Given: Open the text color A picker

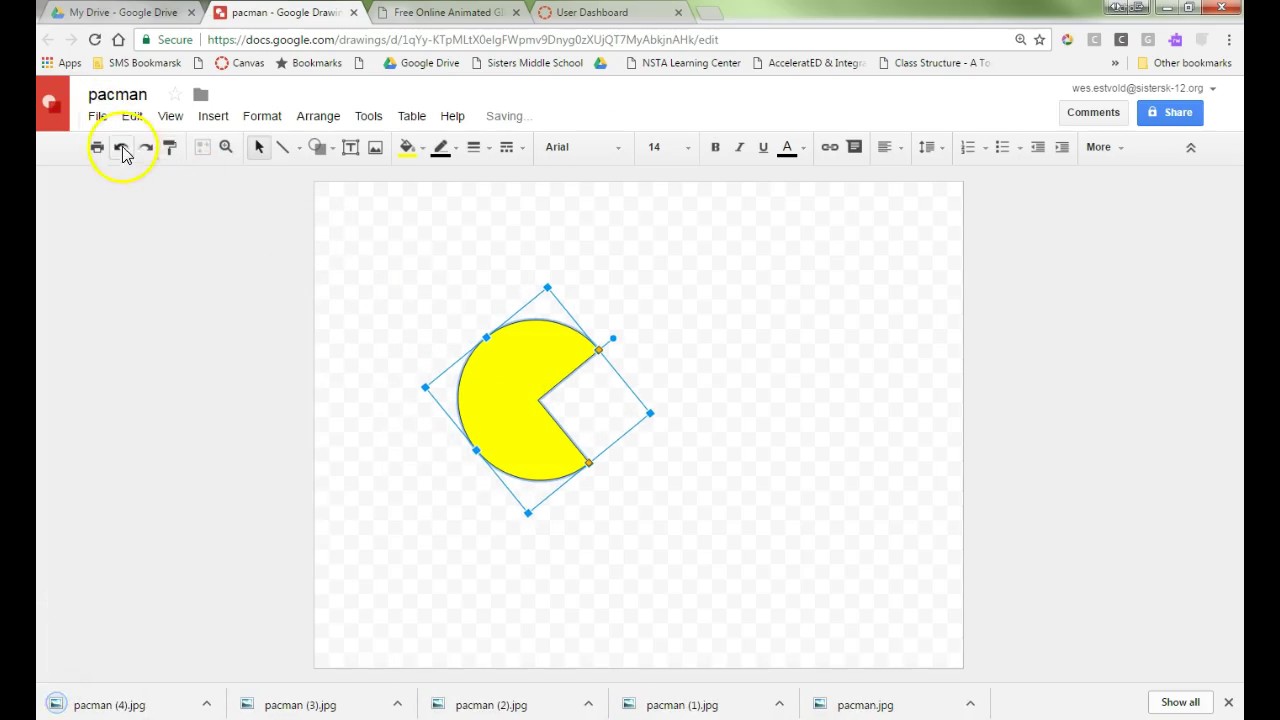Looking at the screenshot, I should (x=788, y=147).
